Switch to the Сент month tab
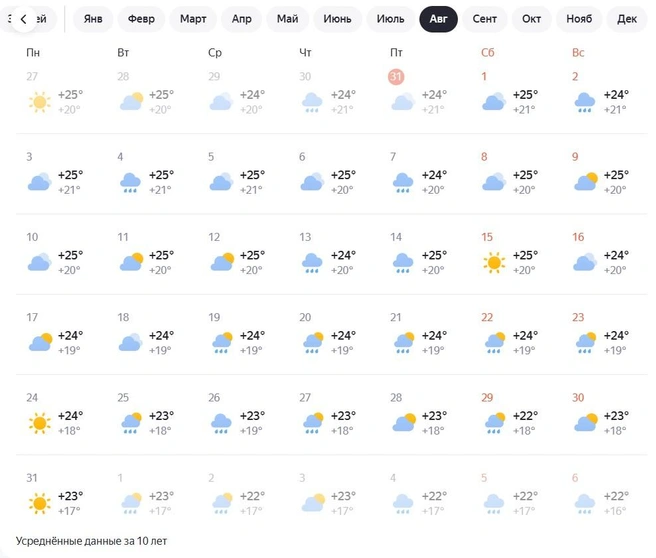 pyautogui.click(x=484, y=19)
